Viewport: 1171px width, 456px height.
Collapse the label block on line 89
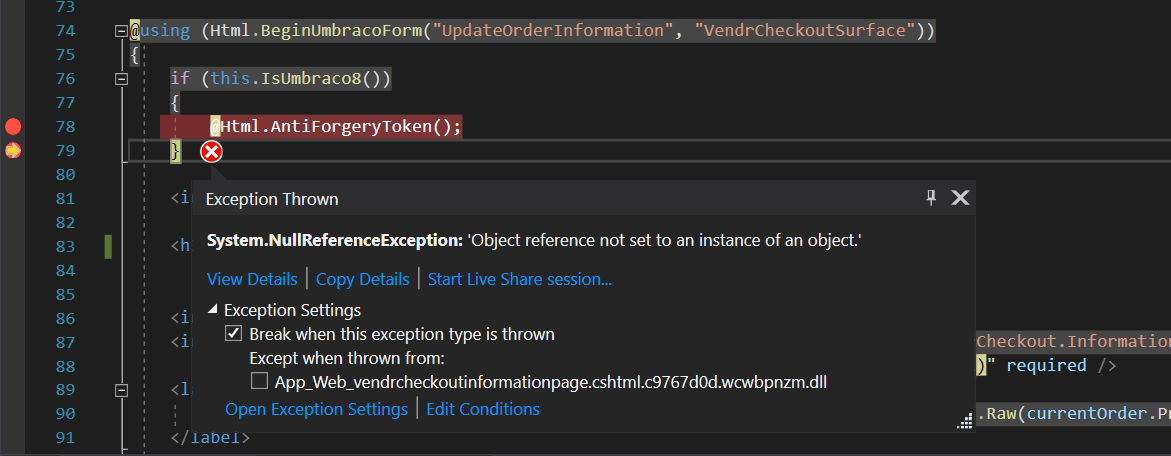[121, 390]
